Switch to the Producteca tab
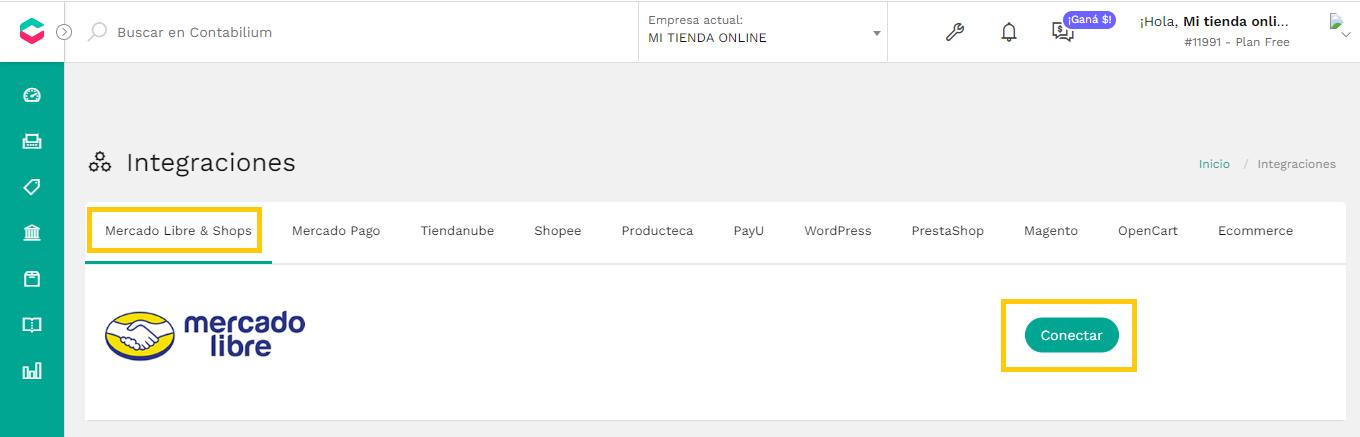Screen dimensions: 1360x437 tap(657, 231)
